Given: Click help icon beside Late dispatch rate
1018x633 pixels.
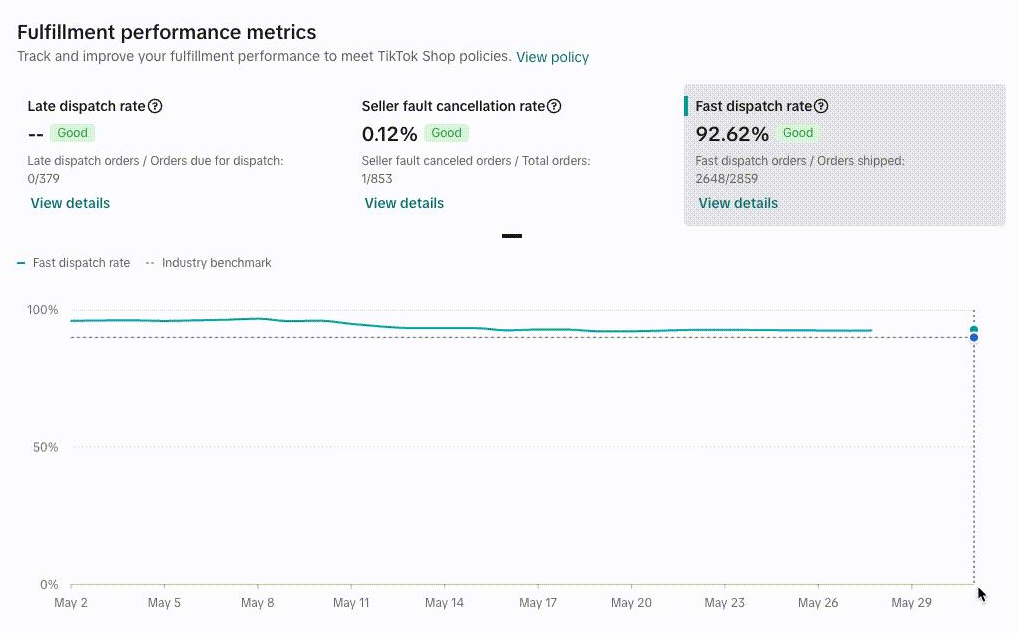Looking at the screenshot, I should point(155,106).
